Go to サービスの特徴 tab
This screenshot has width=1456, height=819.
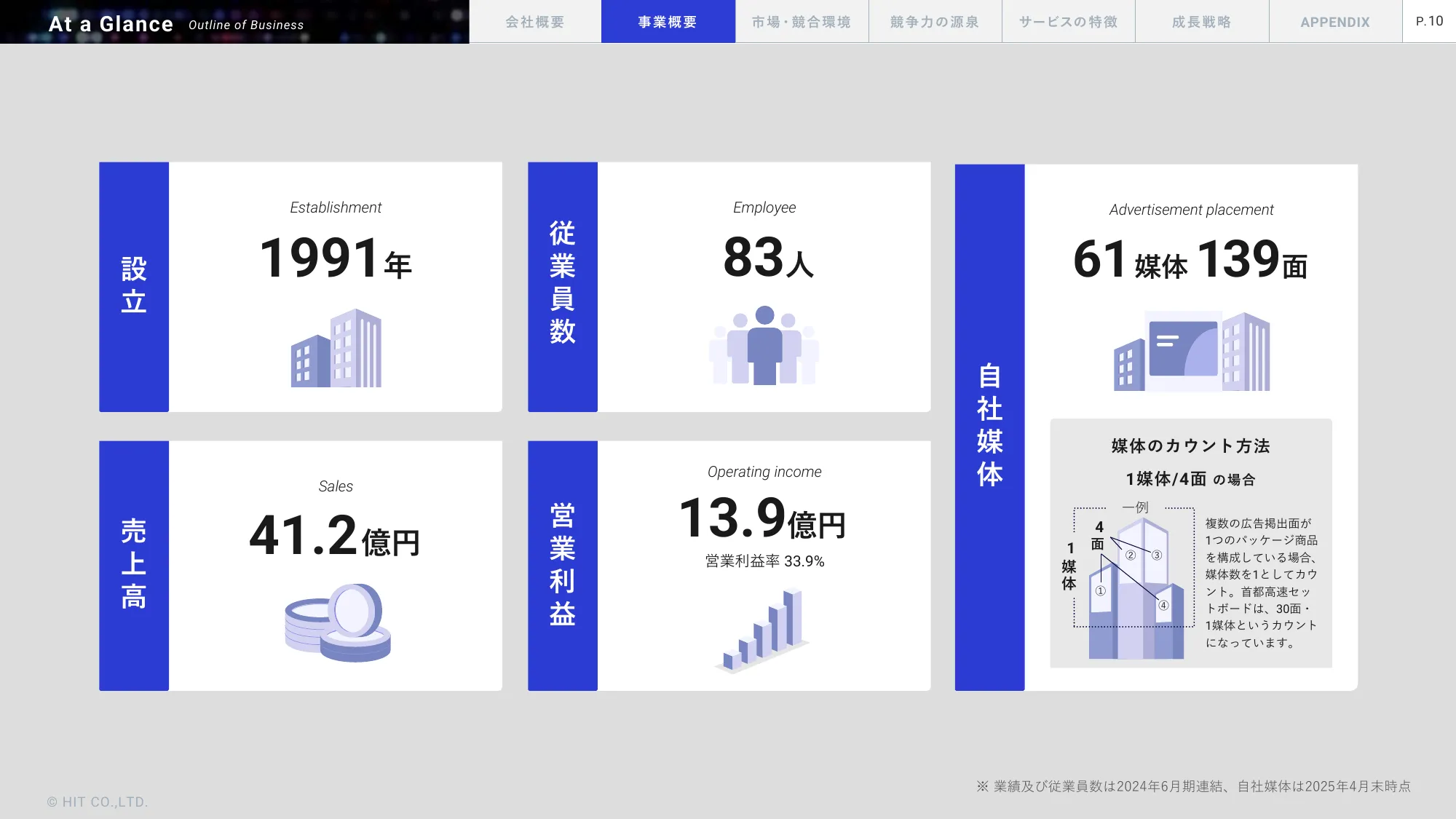(1068, 22)
